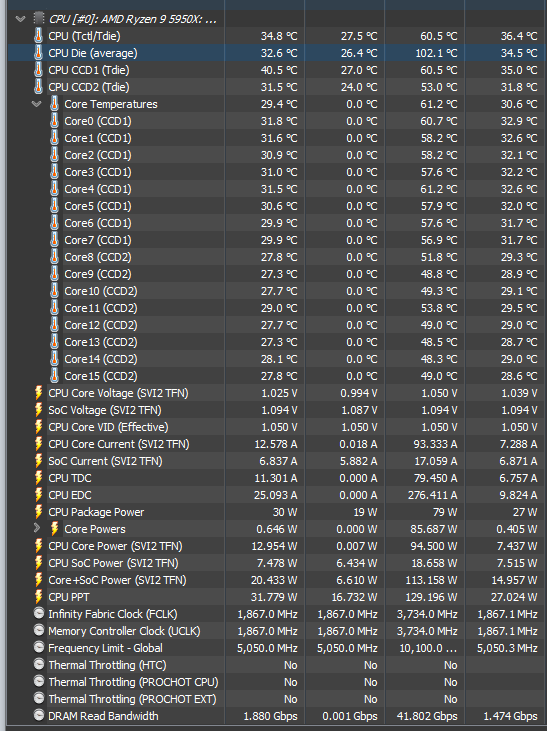Click lightning icon of CPU Core Voltage (SVI2 TFN)
This screenshot has width=547, height=731.
click(39, 393)
